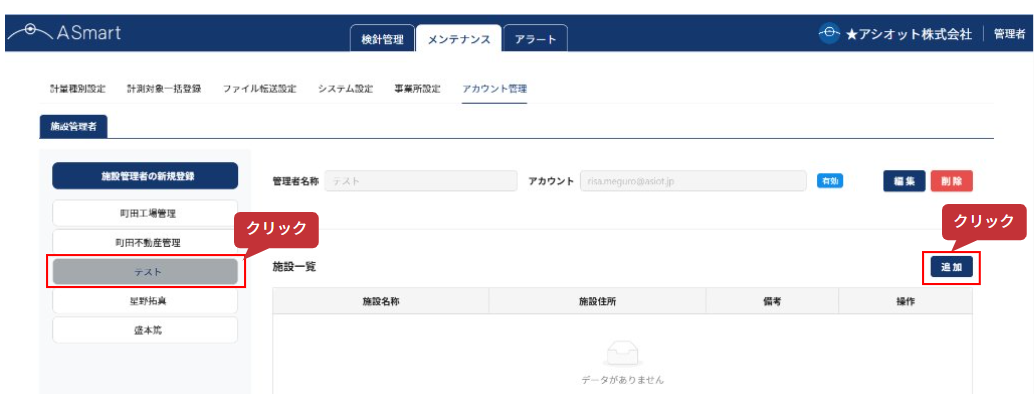Click 施設管理者の新規登録 button

pos(145,176)
